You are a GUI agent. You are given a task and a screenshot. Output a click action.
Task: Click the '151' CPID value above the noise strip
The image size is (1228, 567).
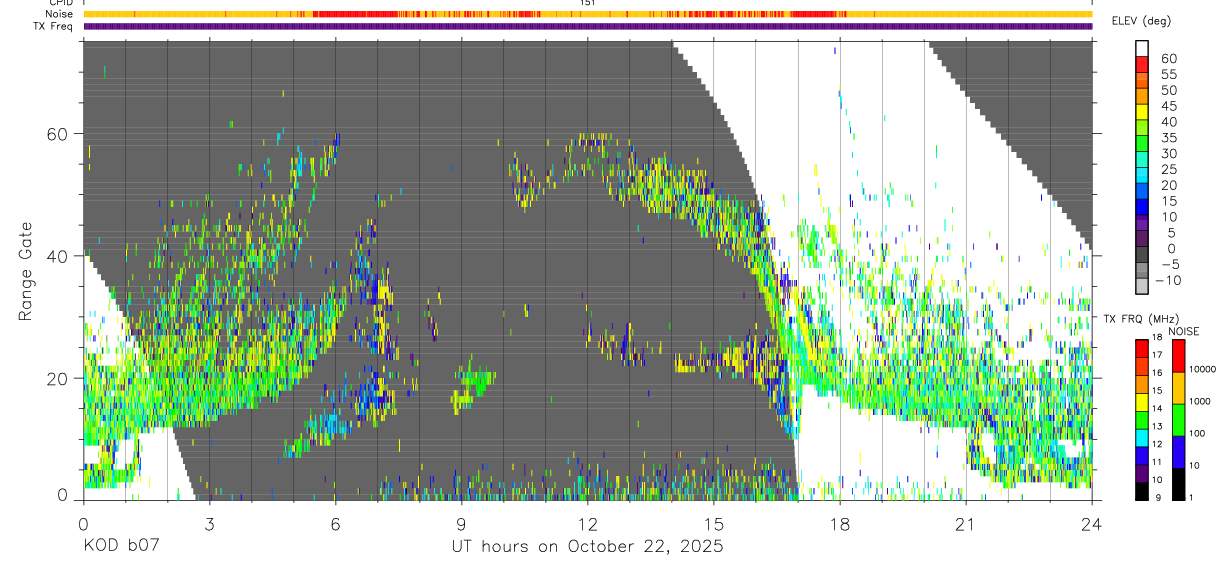coord(588,3)
